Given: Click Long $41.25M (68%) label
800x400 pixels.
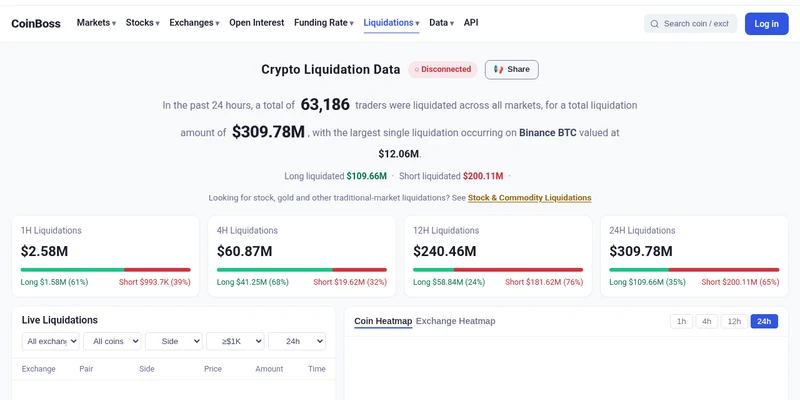Looking at the screenshot, I should point(253,282).
